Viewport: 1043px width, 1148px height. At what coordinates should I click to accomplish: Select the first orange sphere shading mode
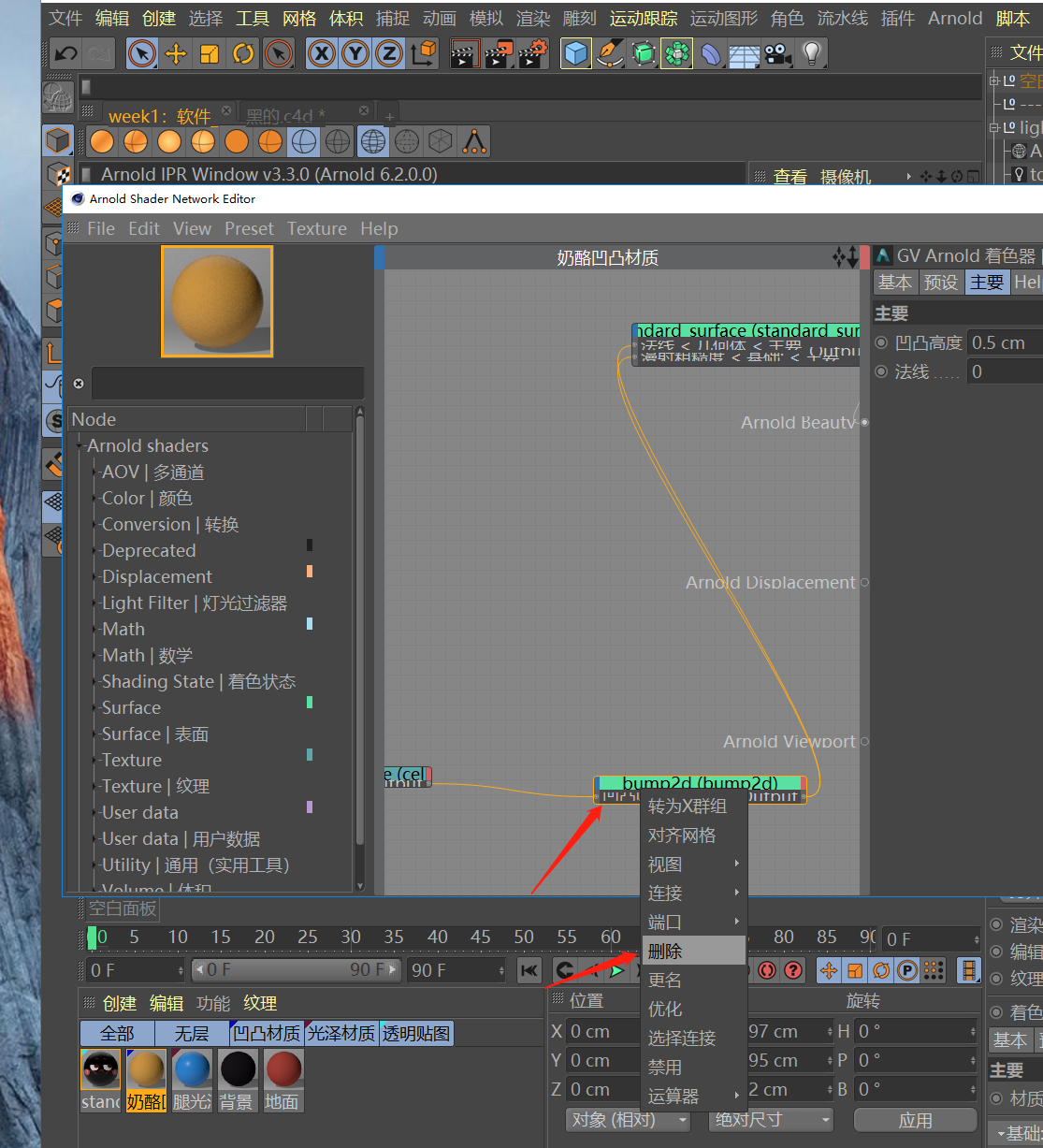pyautogui.click(x=102, y=141)
